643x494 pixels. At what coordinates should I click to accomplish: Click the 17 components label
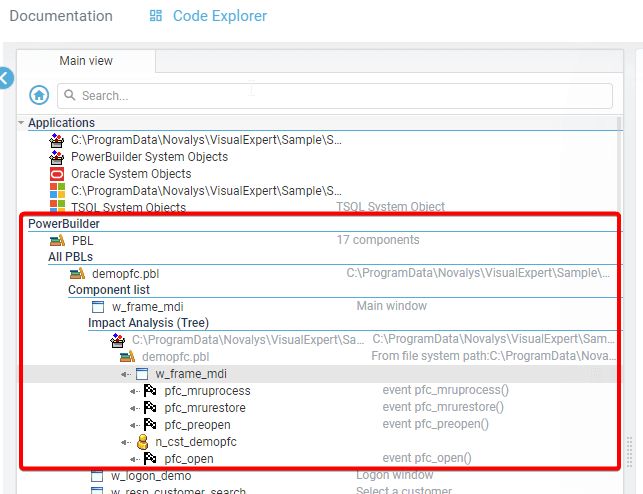(x=378, y=240)
